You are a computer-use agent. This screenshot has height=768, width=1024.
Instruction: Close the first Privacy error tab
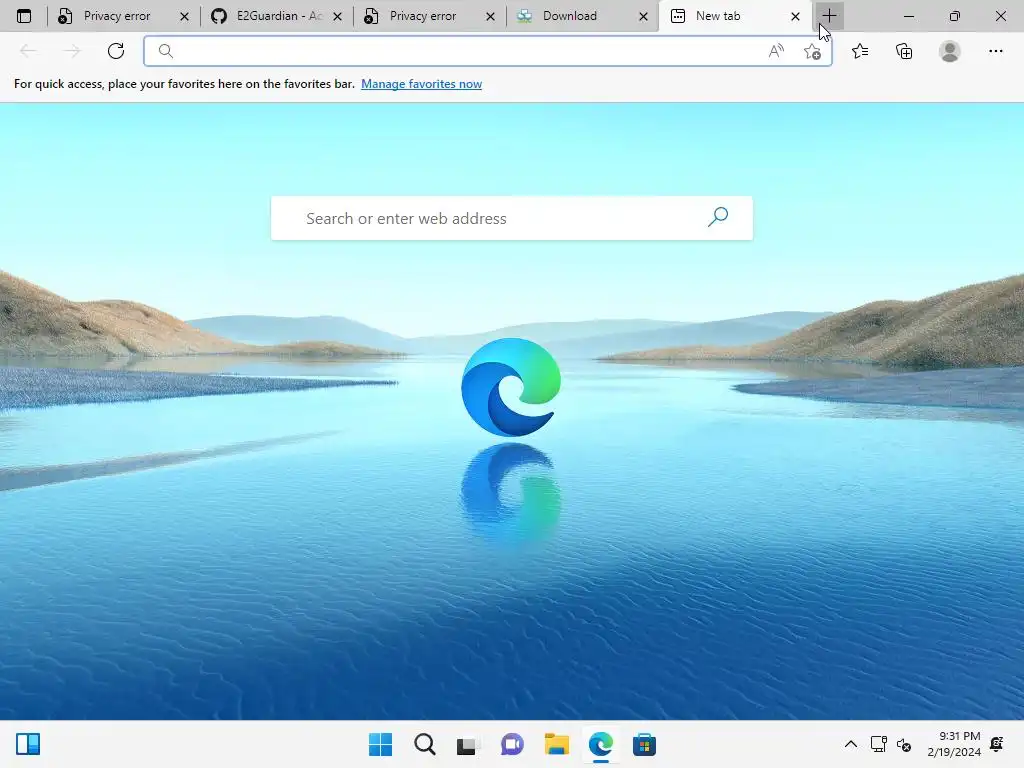coord(184,16)
